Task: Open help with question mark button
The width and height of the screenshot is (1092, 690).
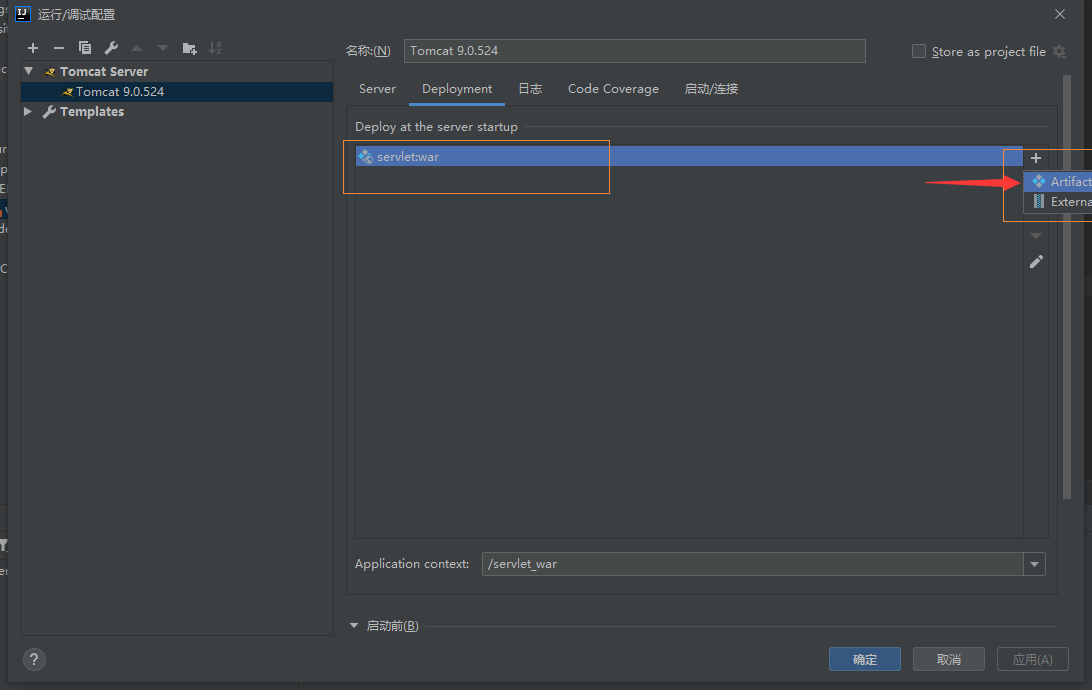Action: pyautogui.click(x=34, y=659)
